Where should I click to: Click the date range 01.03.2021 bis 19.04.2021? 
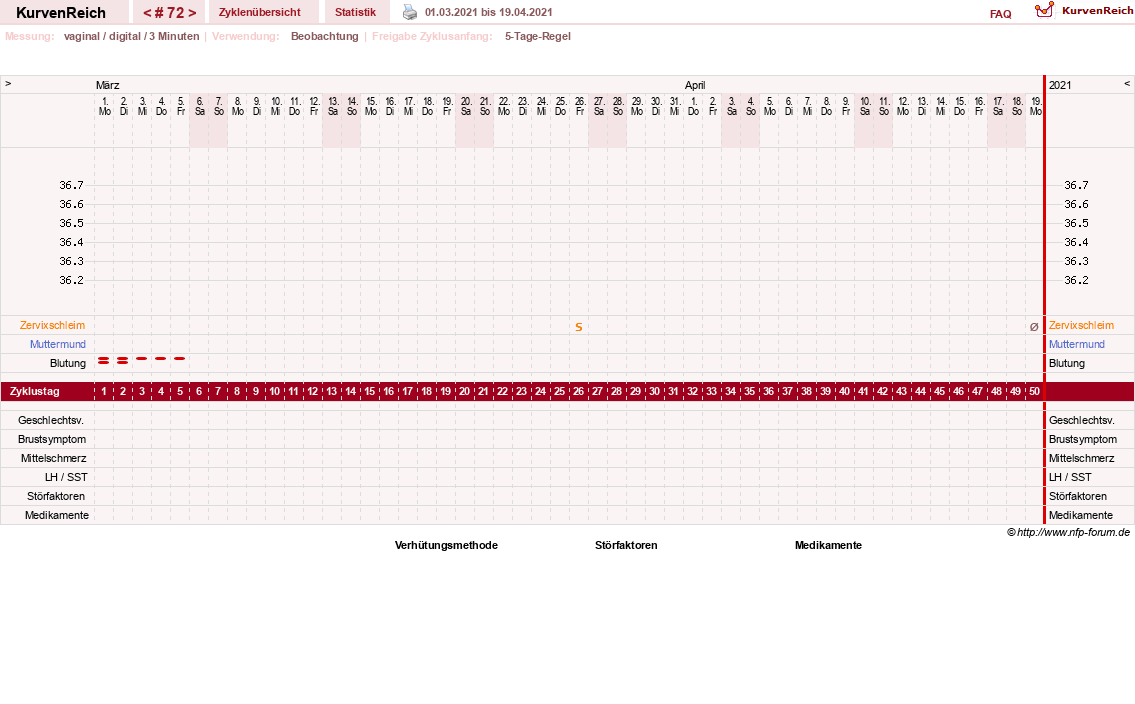coord(489,12)
